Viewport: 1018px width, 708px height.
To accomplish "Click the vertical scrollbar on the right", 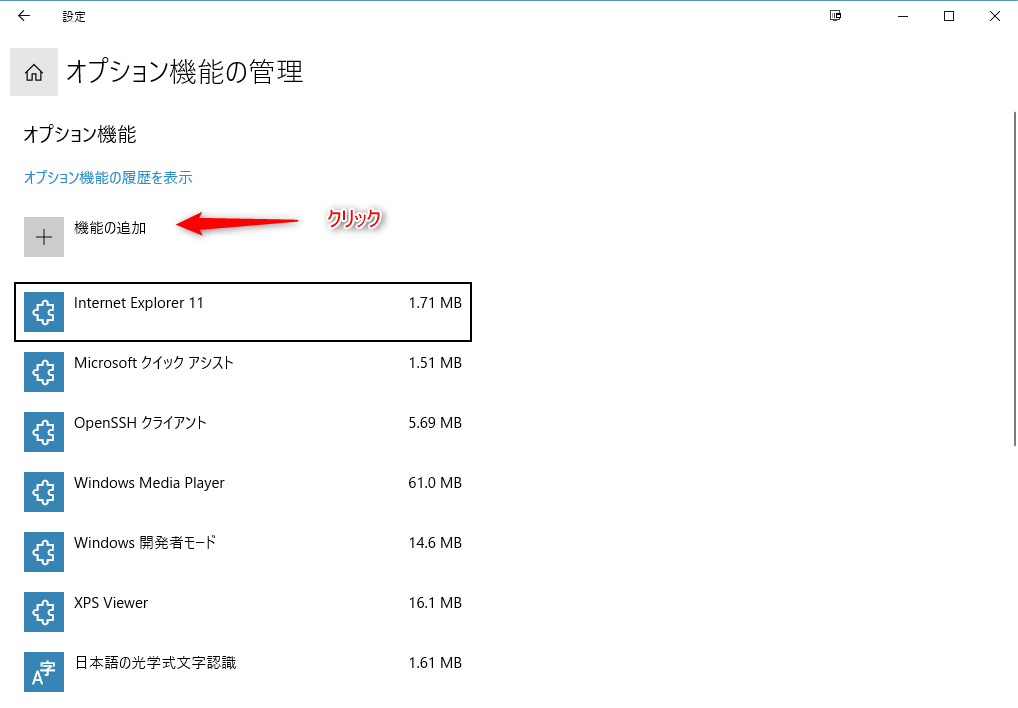I will tap(1015, 279).
